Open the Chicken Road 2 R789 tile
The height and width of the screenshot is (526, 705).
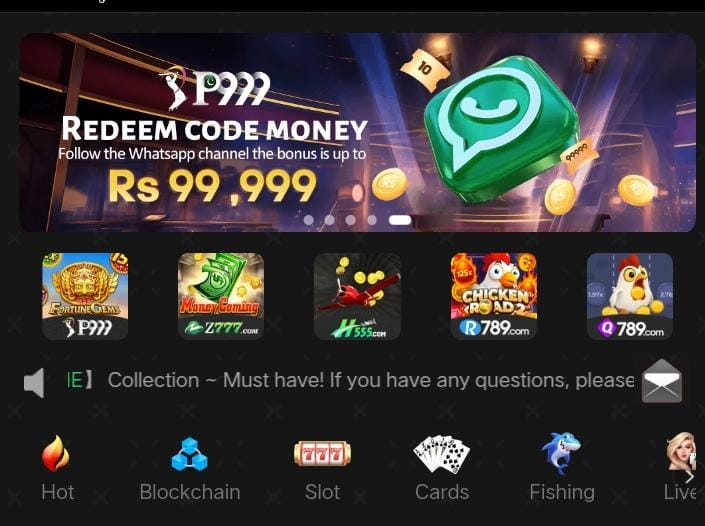pyautogui.click(x=494, y=296)
